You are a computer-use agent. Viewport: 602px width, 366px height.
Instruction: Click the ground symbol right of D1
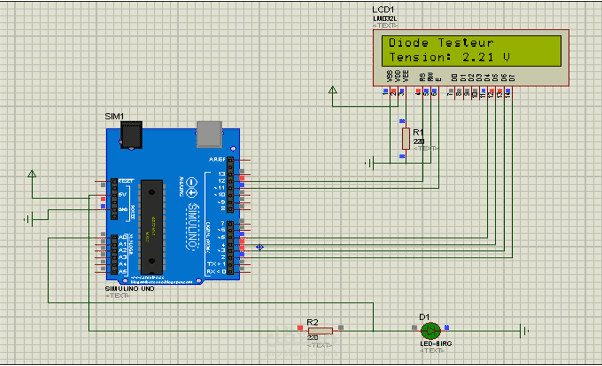tap(524, 331)
